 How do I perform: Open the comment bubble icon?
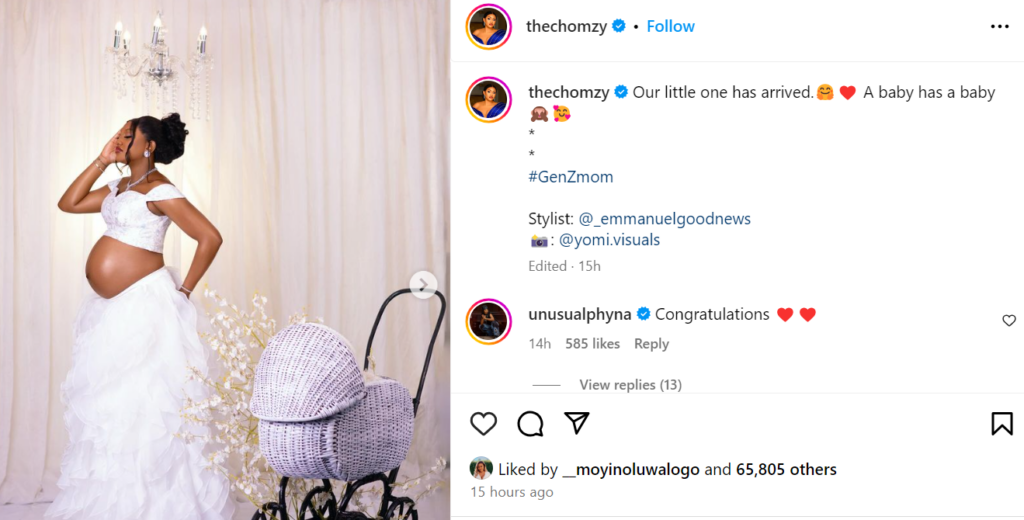(530, 424)
